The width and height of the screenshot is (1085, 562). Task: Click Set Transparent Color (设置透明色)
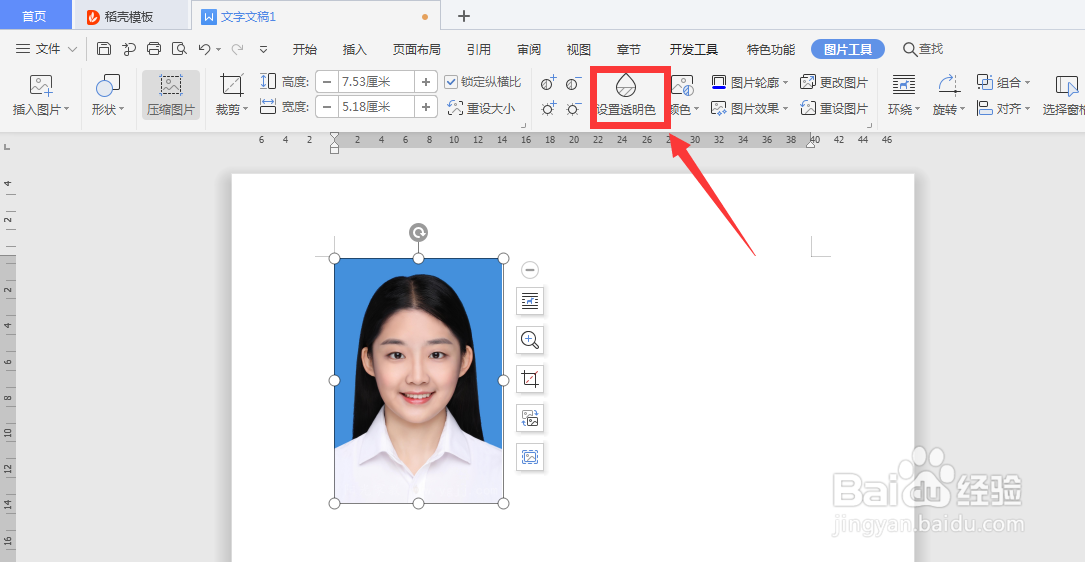pyautogui.click(x=626, y=96)
